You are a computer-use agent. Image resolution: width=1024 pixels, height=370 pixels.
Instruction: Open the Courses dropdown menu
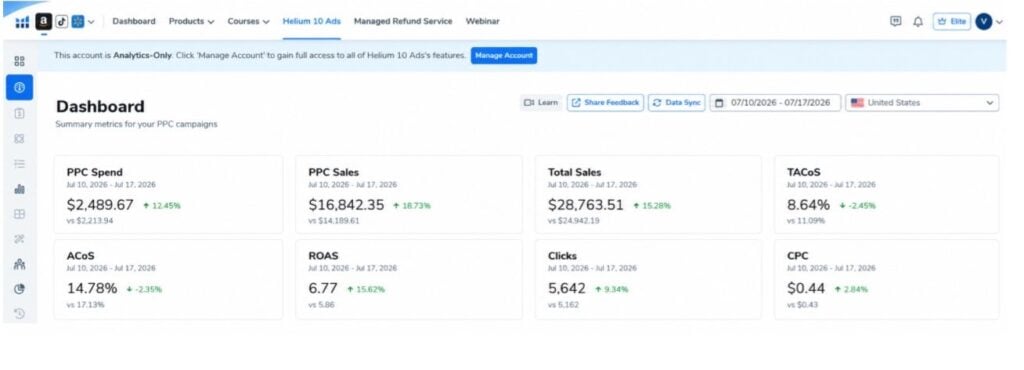248,22
